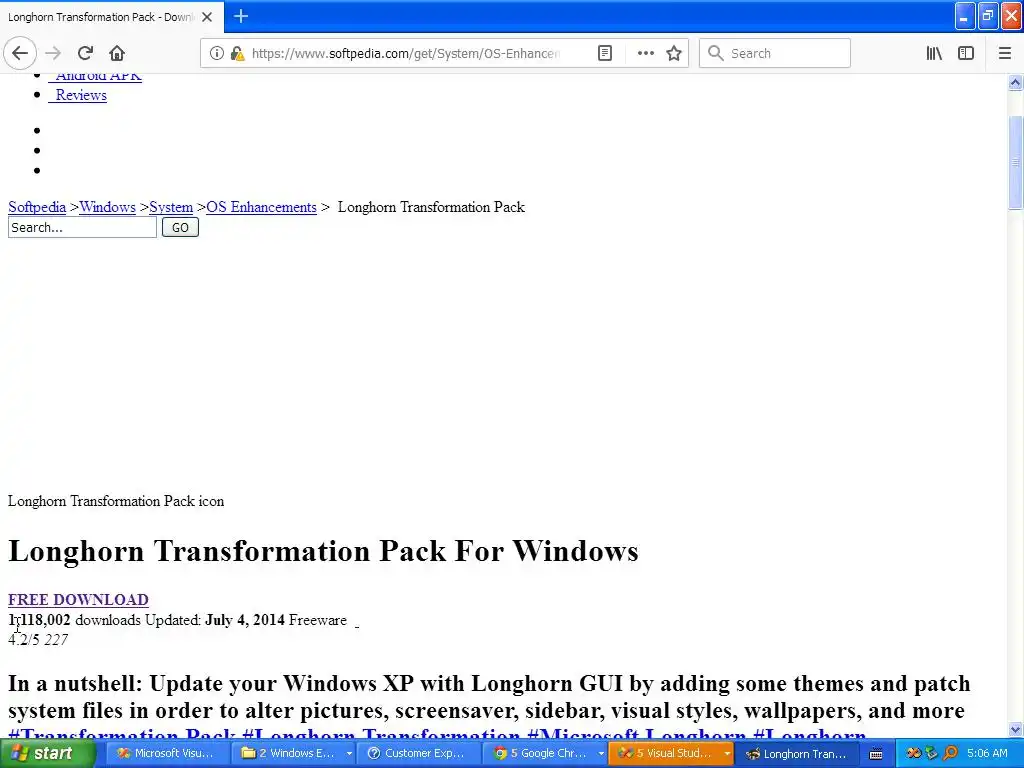Click the 4.2/5 rating text

pyautogui.click(x=24, y=639)
